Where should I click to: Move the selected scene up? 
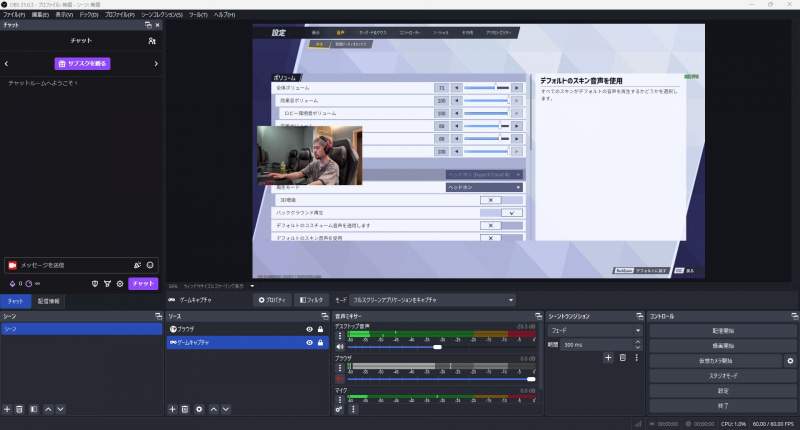click(x=48, y=409)
